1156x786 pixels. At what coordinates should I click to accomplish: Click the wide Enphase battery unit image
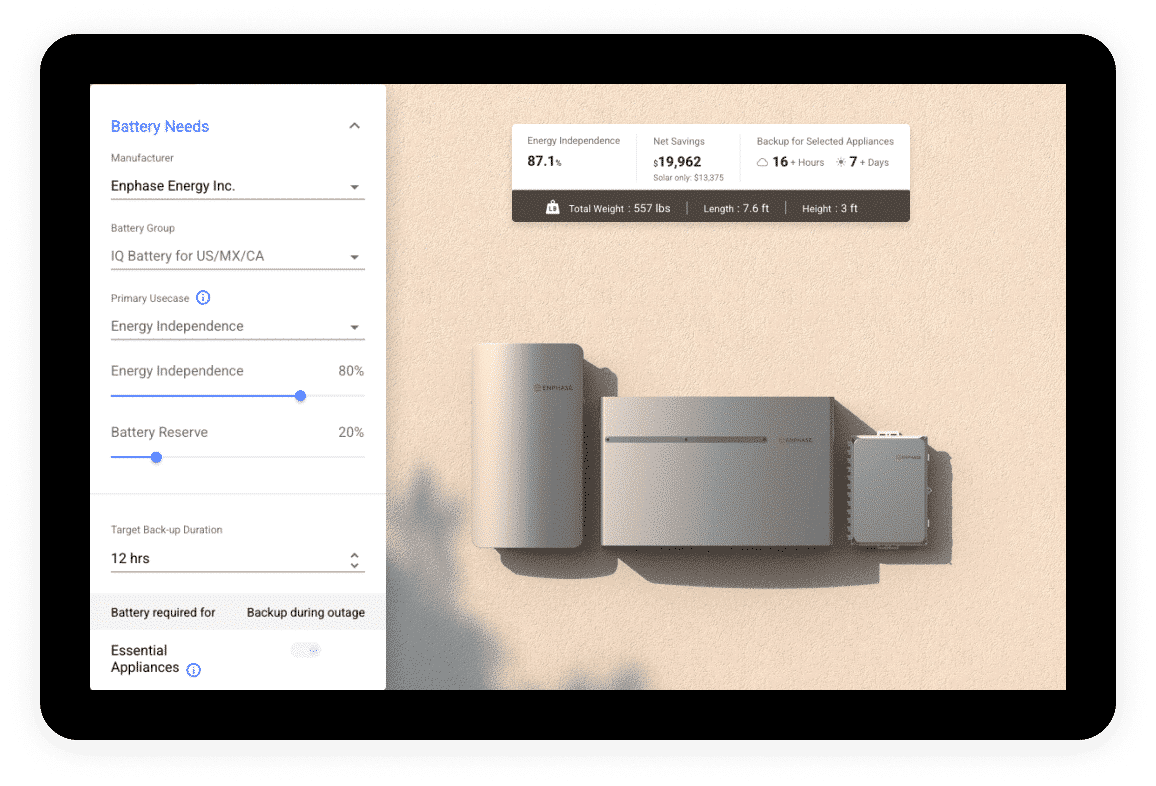coord(717,470)
